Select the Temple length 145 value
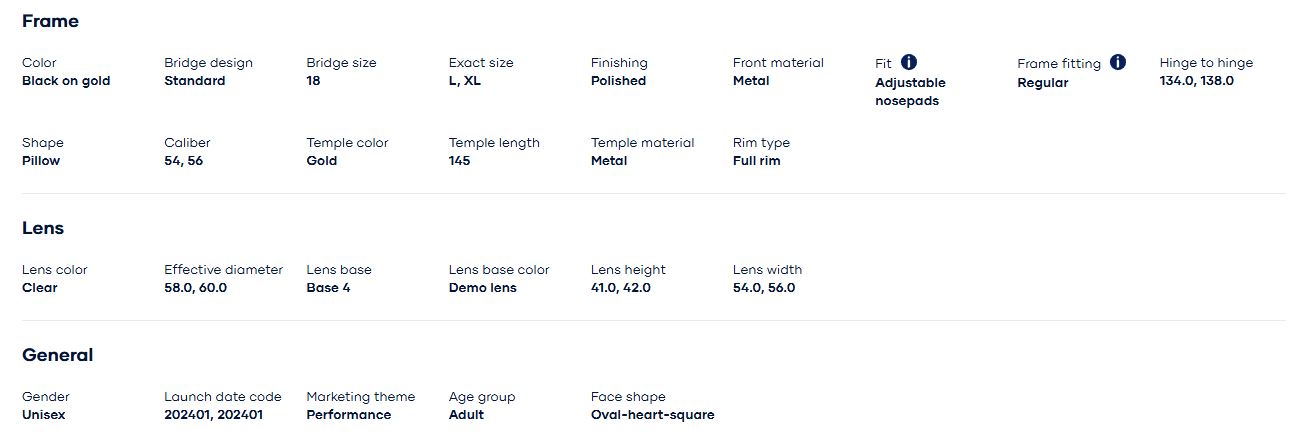1295x442 pixels. 459,161
